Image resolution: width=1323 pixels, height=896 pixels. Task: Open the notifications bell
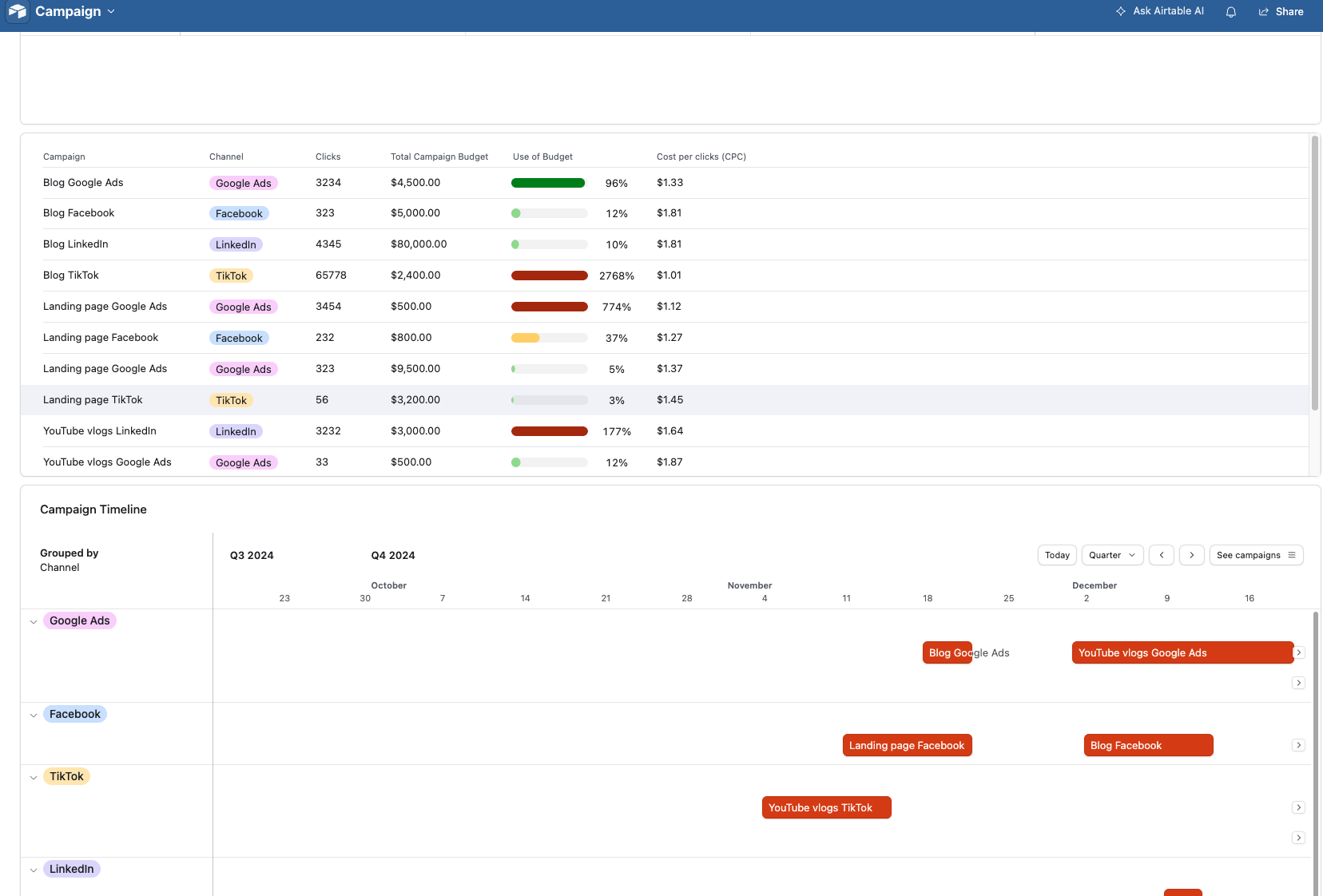[x=1230, y=12]
